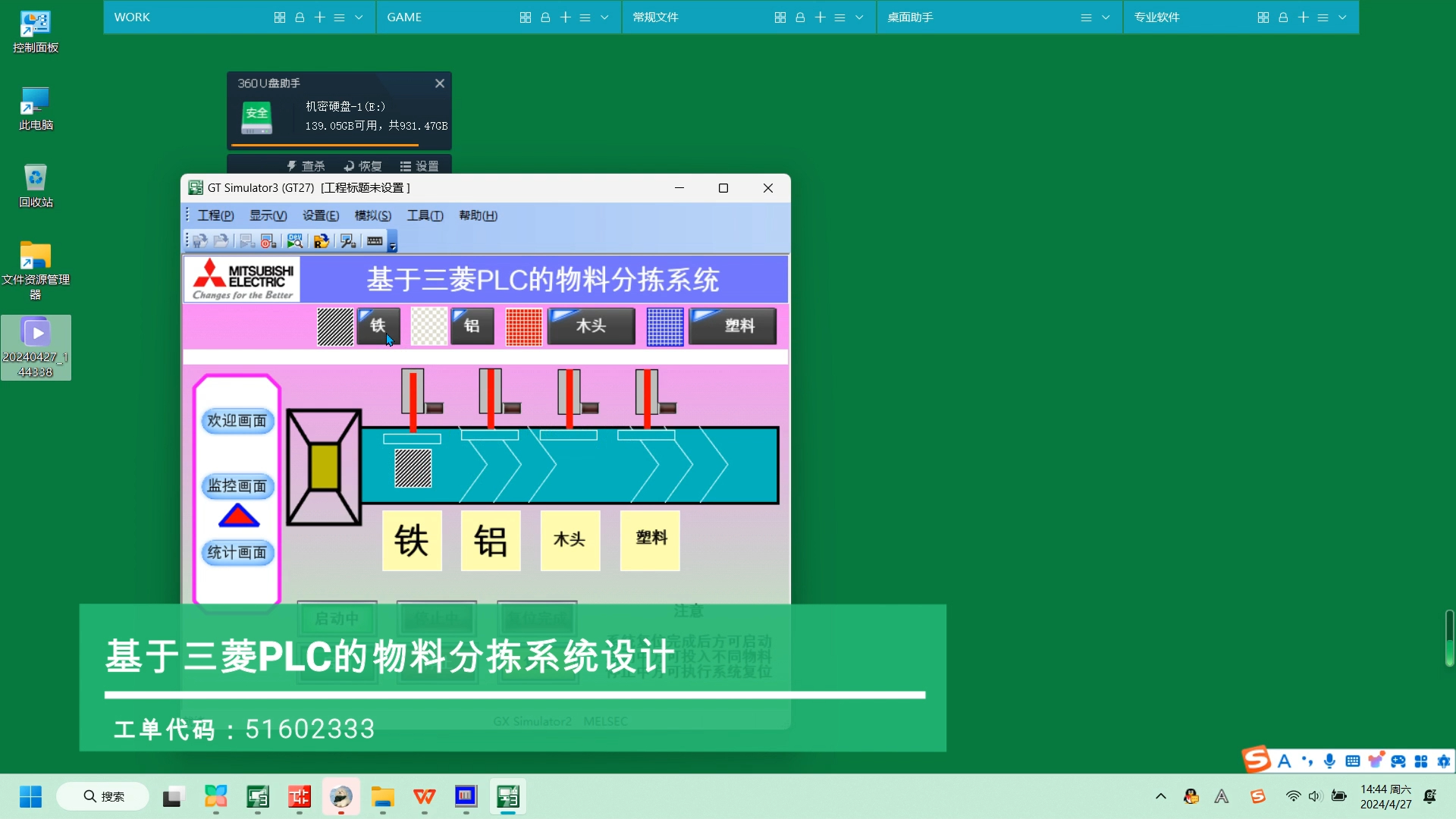Open the device monitor (Dev) toolbar icon
The height and width of the screenshot is (819, 1456).
(295, 241)
